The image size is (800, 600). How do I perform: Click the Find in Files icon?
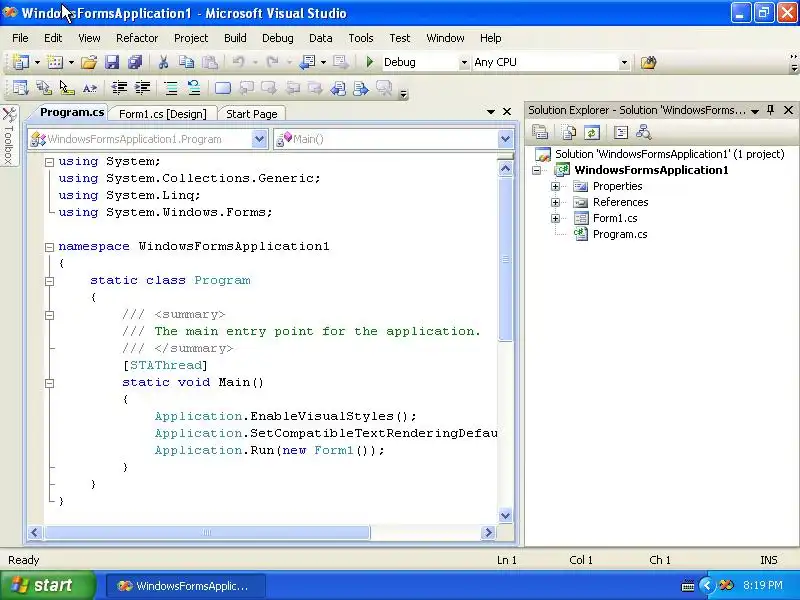pyautogui.click(x=648, y=62)
